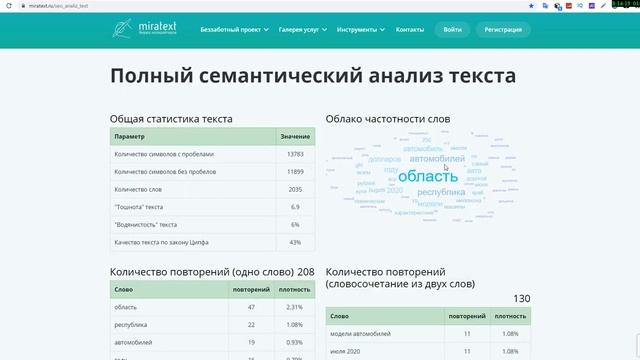Open the Инструменты dropdown

pos(360,29)
